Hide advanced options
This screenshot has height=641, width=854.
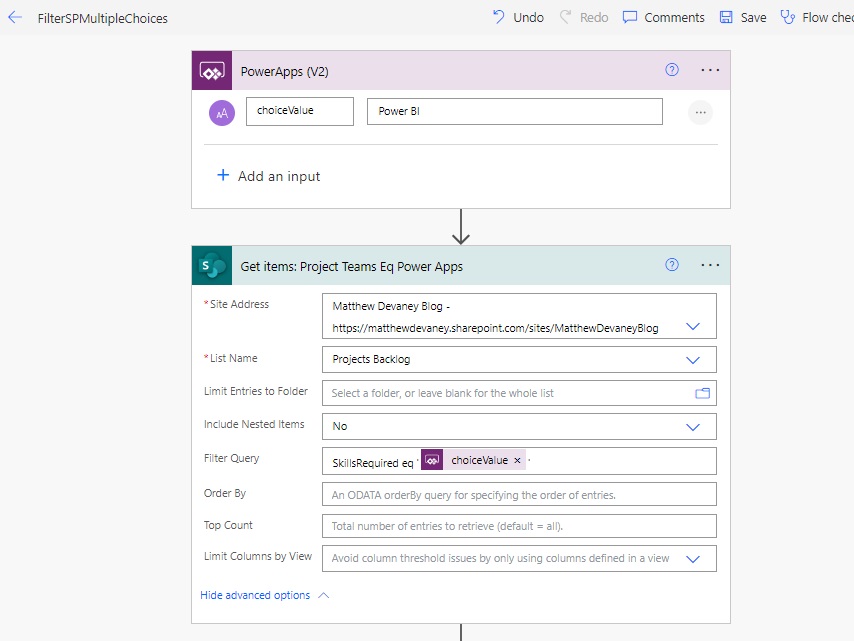(265, 595)
